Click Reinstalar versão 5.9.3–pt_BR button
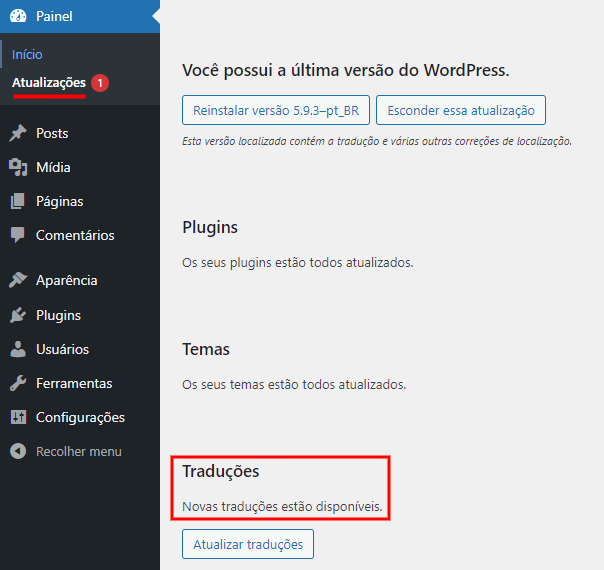The width and height of the screenshot is (604, 570). pyautogui.click(x=276, y=110)
